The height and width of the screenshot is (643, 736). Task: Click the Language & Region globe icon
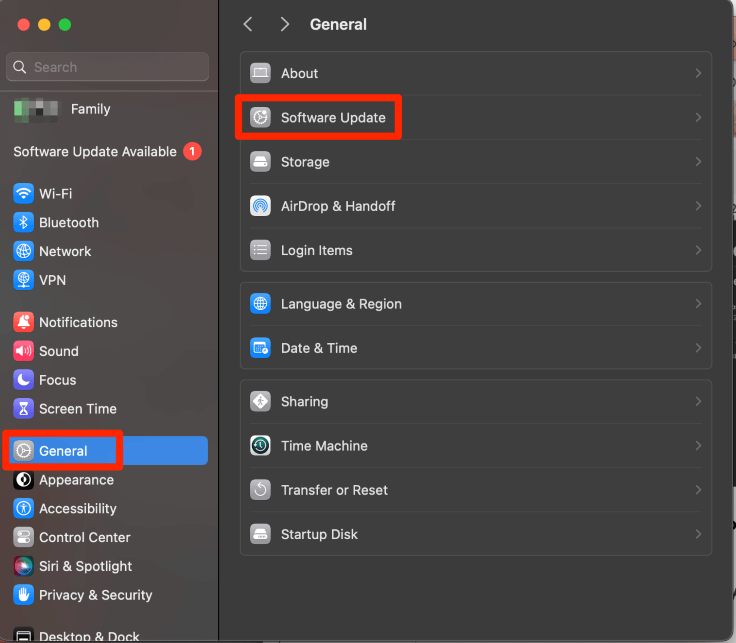click(260, 304)
